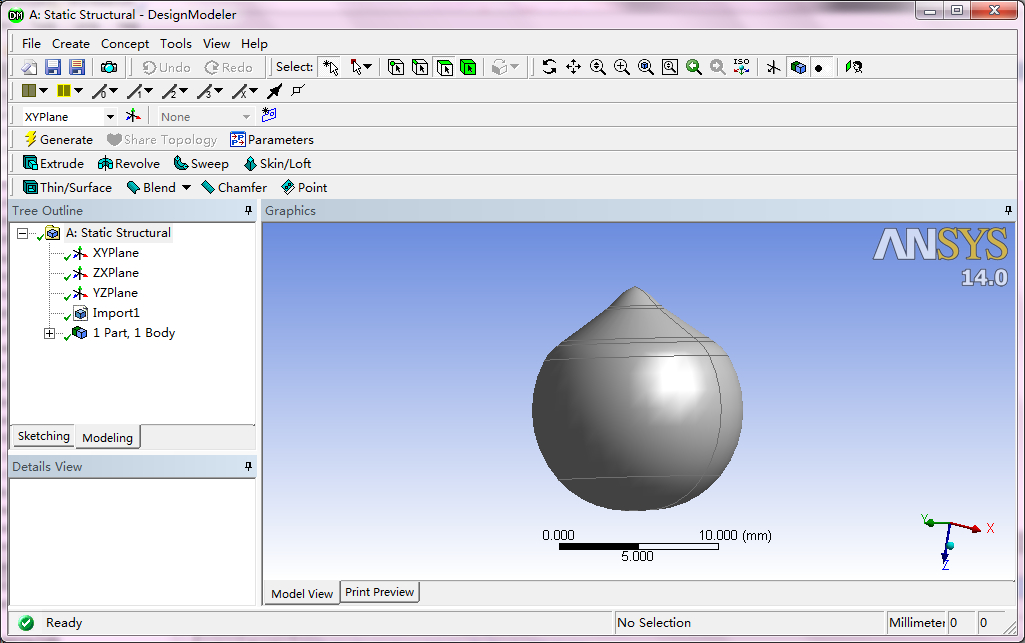Open the View menu
Image resolution: width=1025 pixels, height=643 pixels.
pyautogui.click(x=216, y=44)
